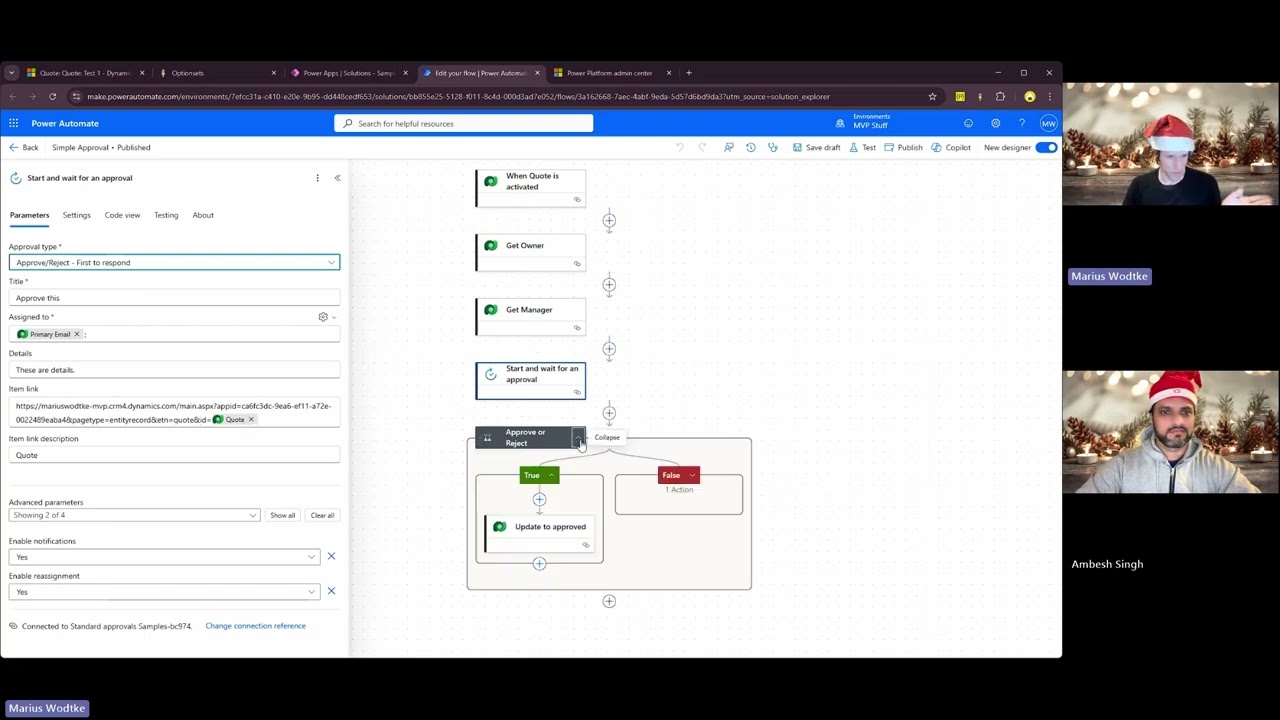Click Change connection reference link
This screenshot has height=720, width=1280.
255,626
